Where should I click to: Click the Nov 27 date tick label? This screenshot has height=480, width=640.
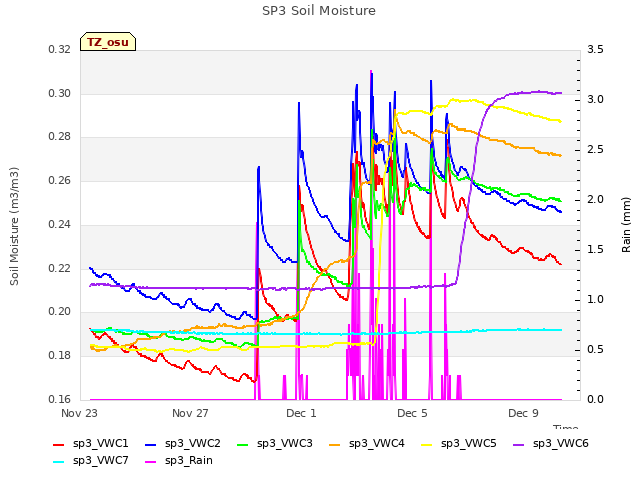click(190, 413)
